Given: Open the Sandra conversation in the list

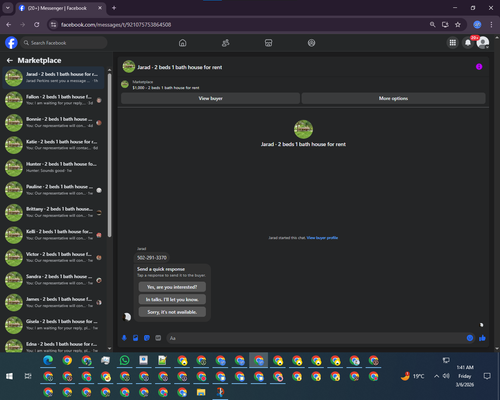Looking at the screenshot, I should click(53, 280).
